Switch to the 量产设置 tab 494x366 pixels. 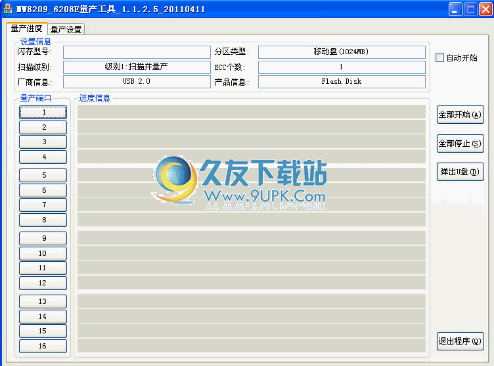pos(66,29)
